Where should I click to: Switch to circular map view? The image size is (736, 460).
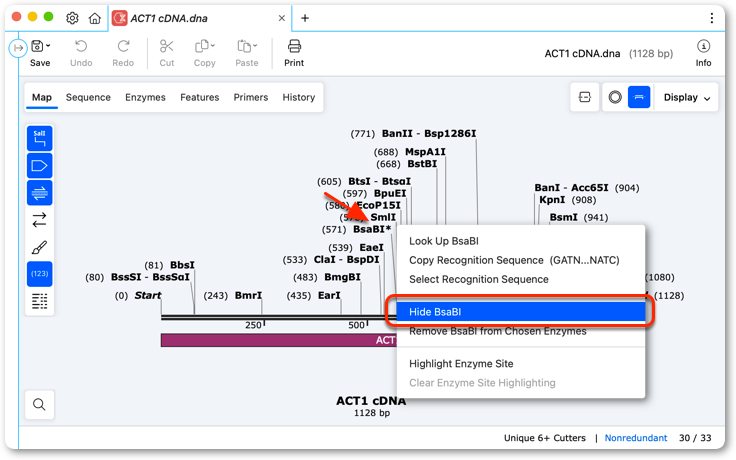pyautogui.click(x=615, y=97)
